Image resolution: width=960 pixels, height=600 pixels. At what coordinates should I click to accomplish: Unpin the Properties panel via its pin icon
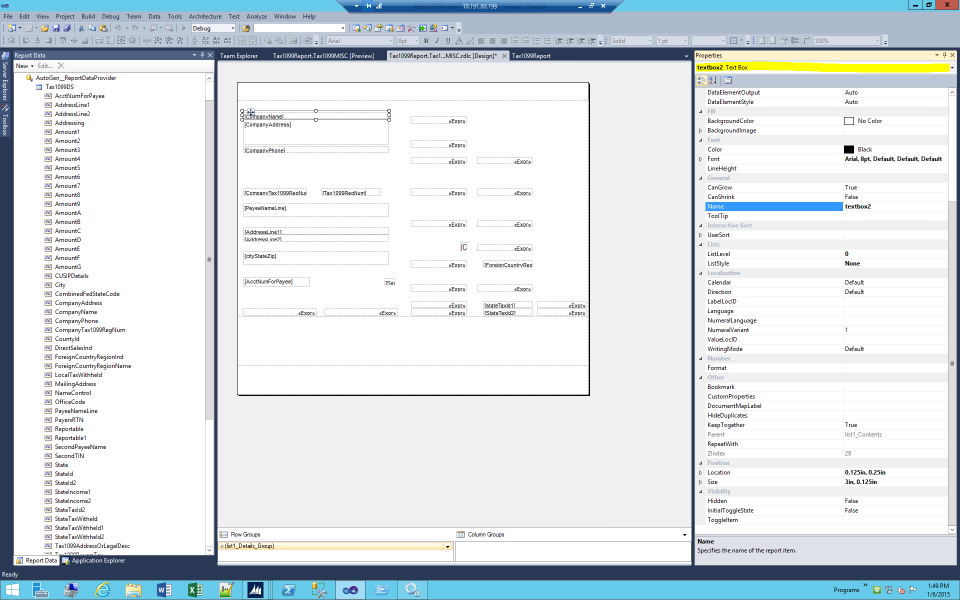tap(945, 54)
